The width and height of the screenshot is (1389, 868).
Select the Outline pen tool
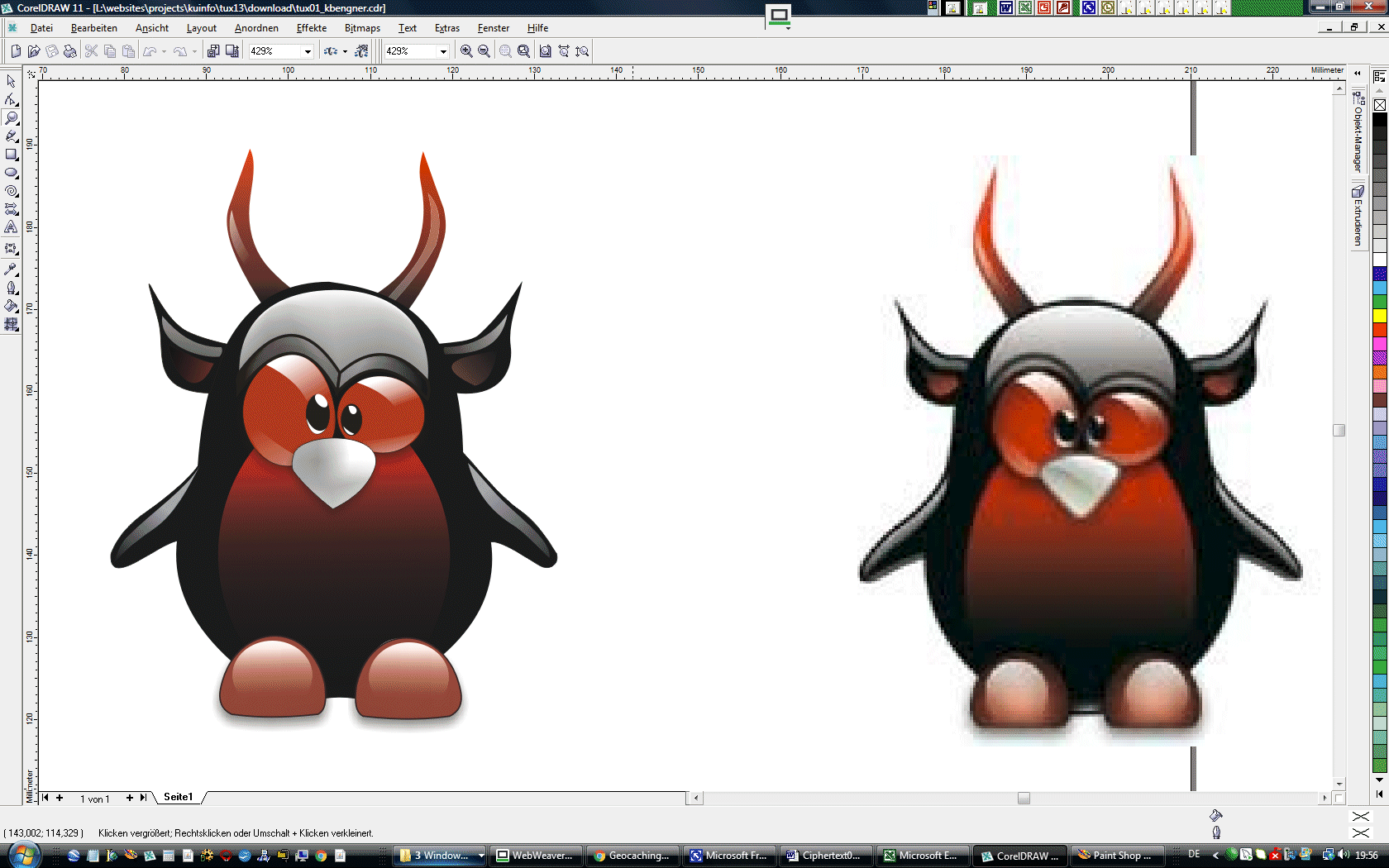click(11, 288)
